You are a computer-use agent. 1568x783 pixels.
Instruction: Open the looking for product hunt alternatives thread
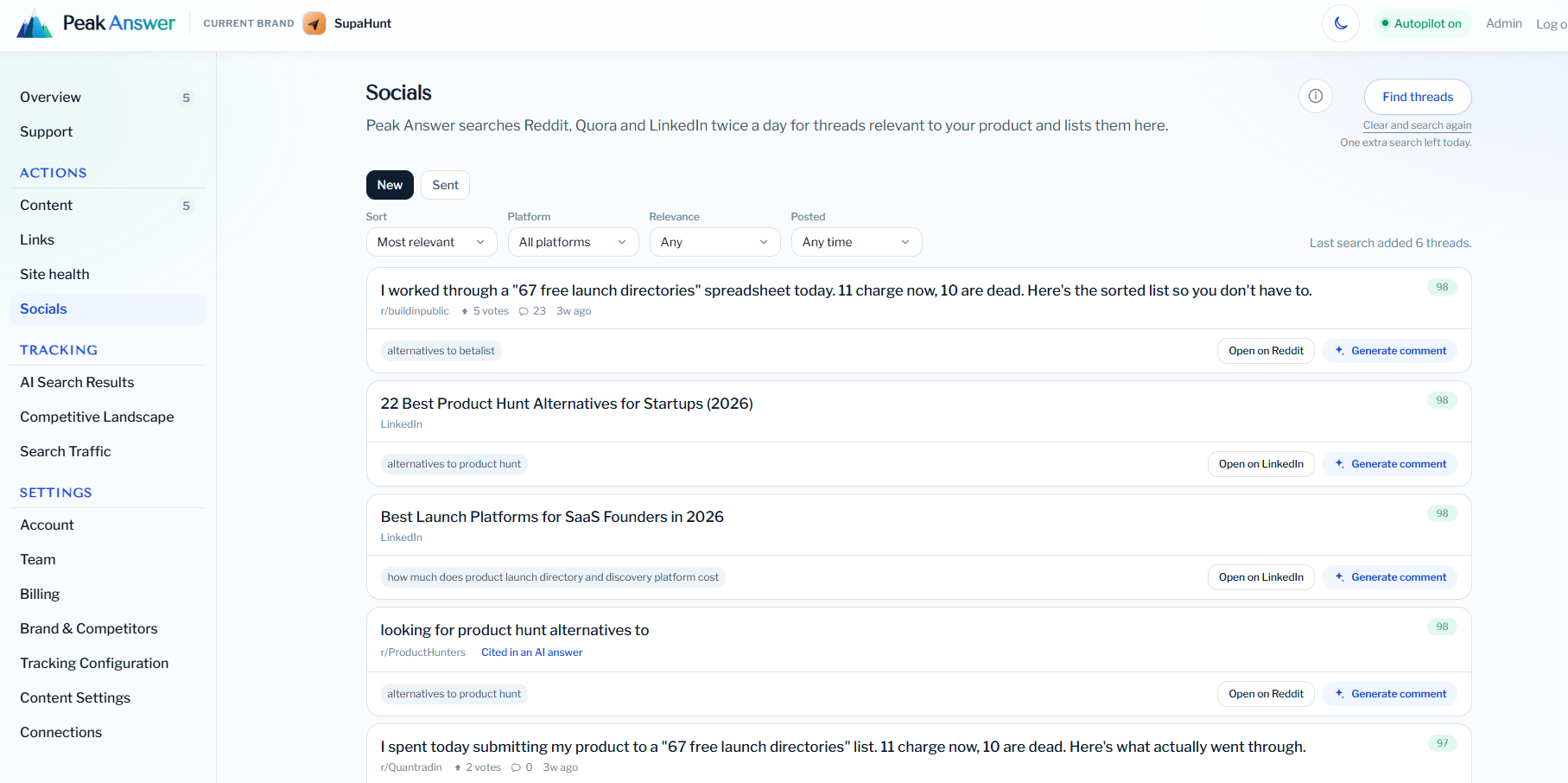(x=515, y=630)
